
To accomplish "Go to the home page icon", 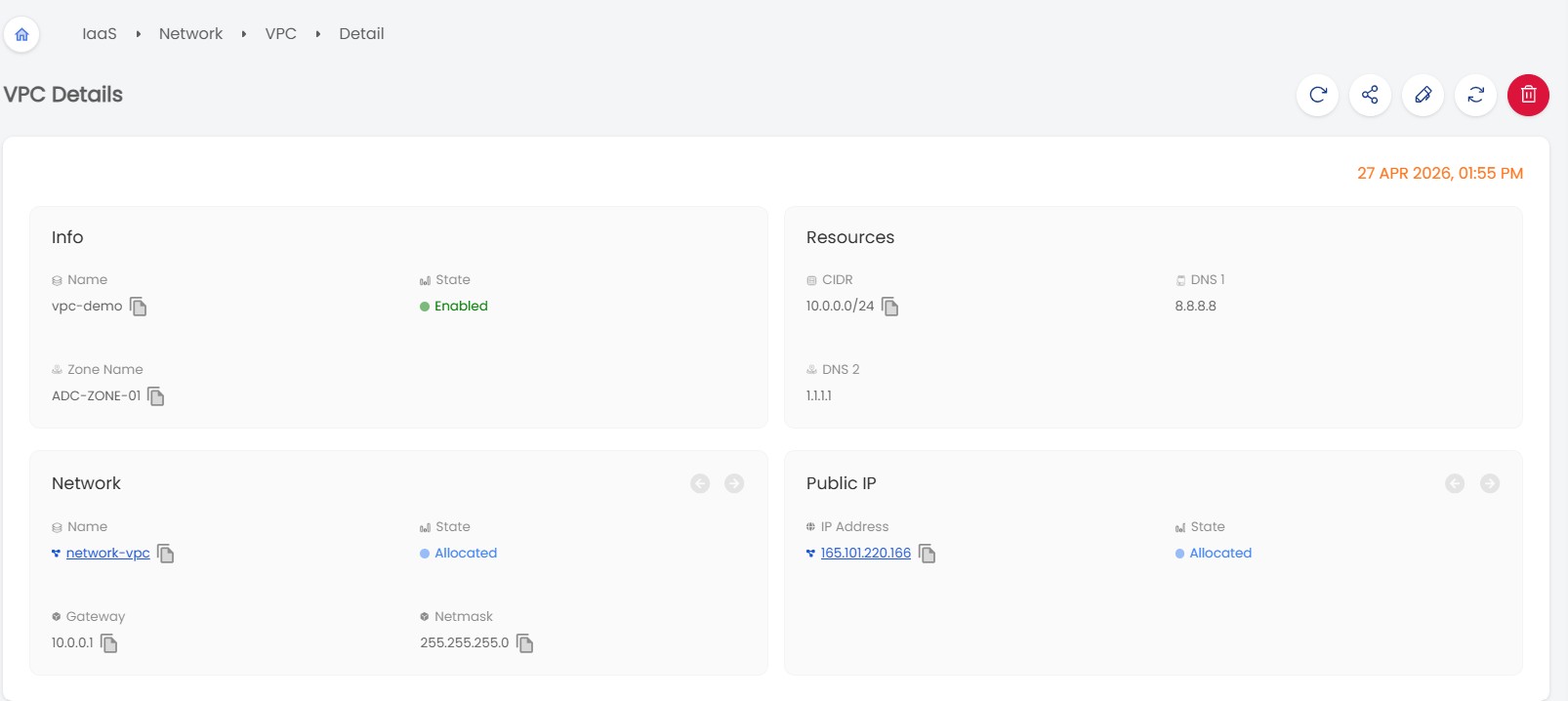I will click(x=21, y=34).
